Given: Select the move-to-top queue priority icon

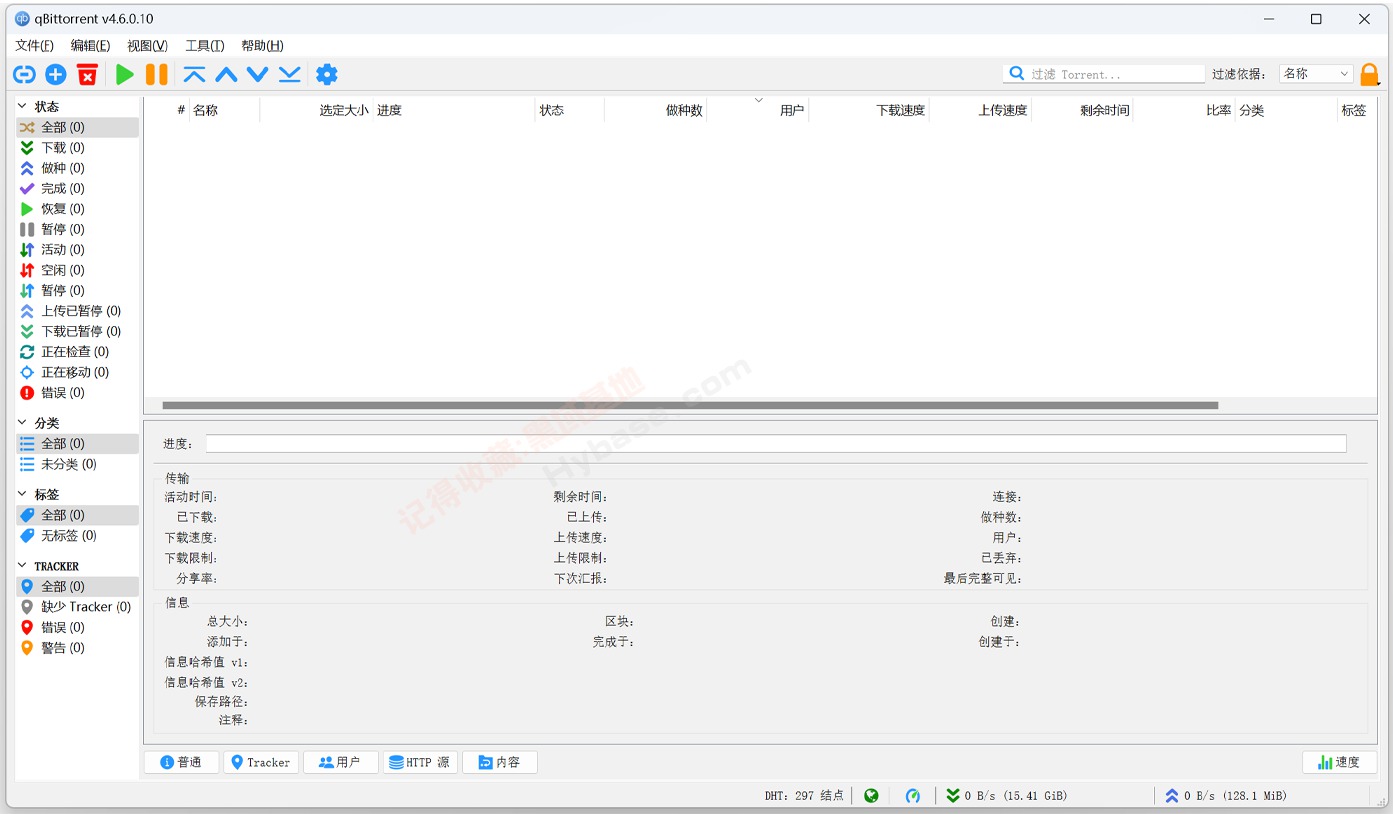Looking at the screenshot, I should click(195, 74).
